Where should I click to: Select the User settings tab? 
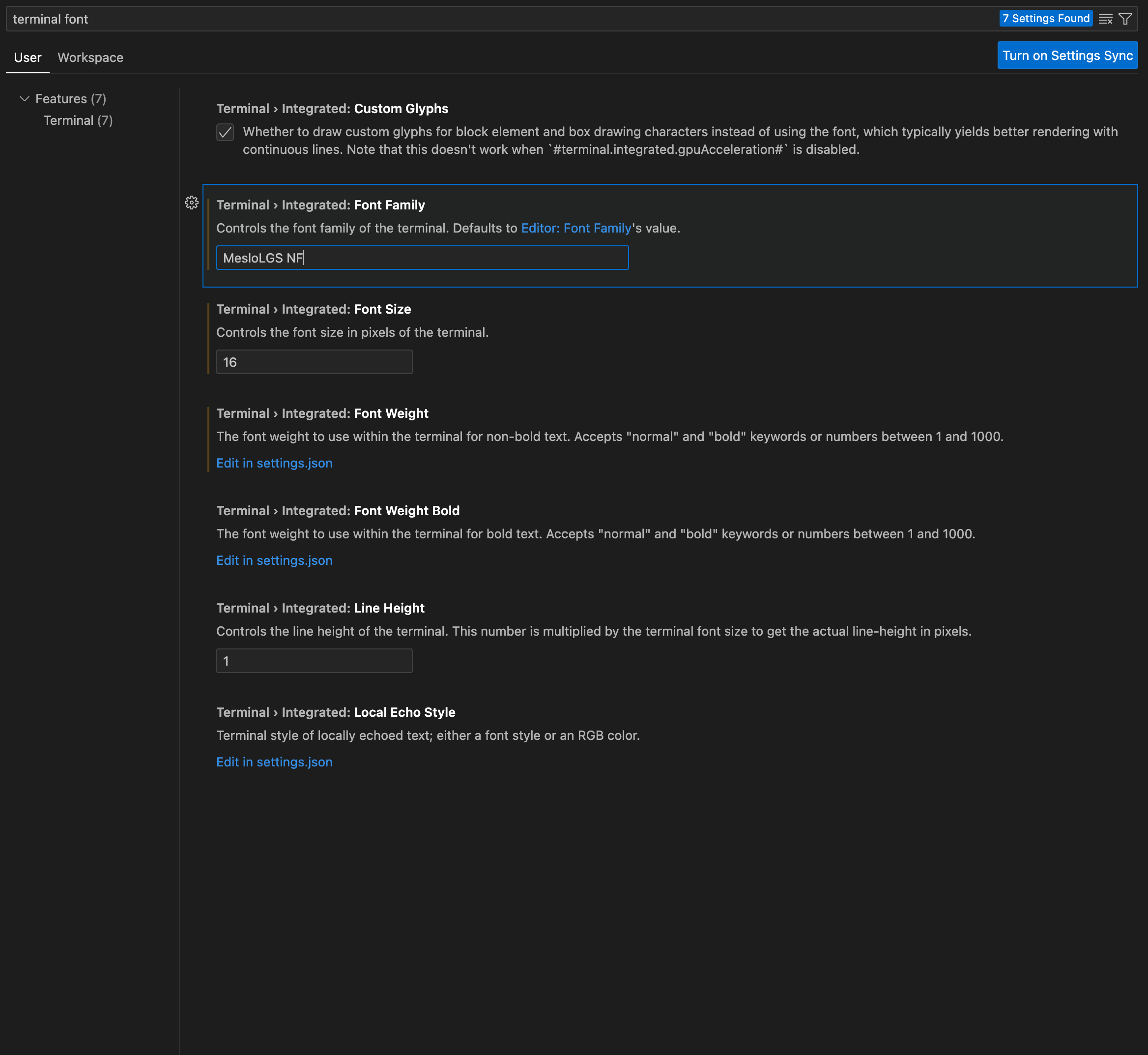[x=28, y=58]
